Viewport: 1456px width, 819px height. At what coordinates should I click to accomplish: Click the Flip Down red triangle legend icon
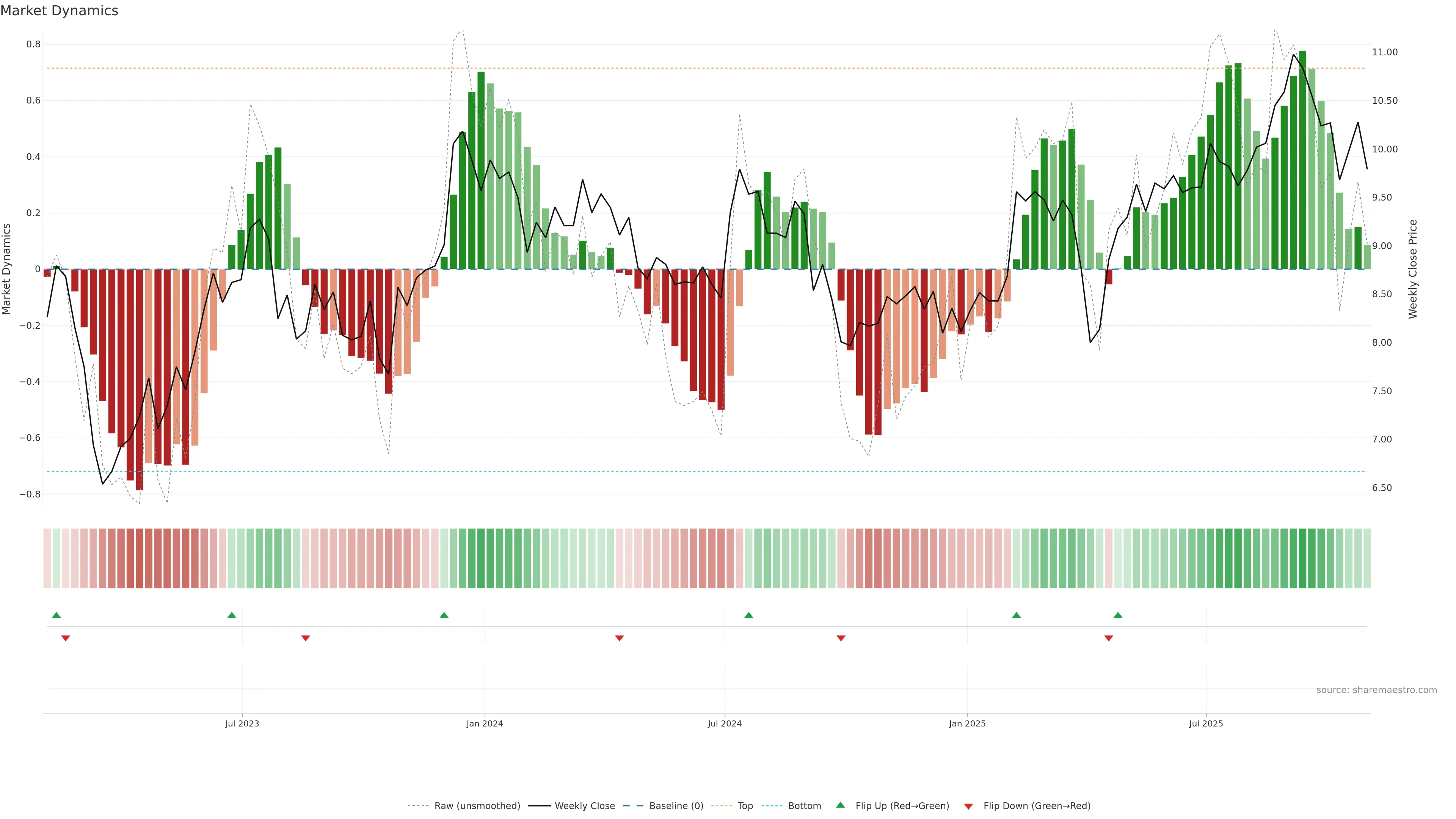click(968, 806)
